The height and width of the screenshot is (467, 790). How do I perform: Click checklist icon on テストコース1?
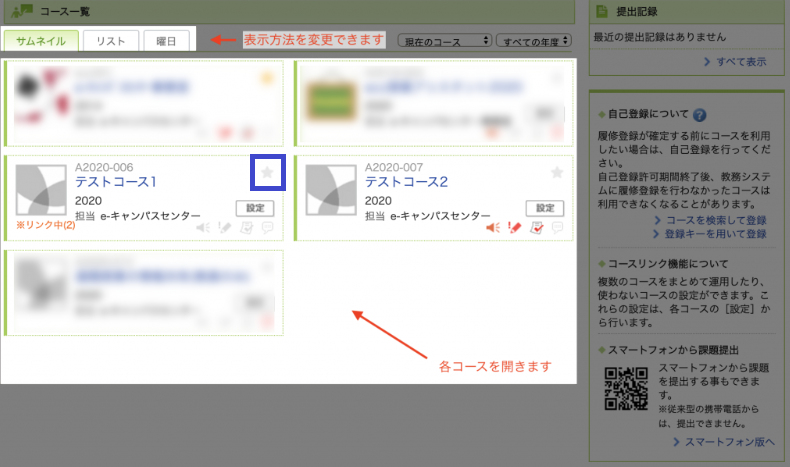click(x=247, y=228)
